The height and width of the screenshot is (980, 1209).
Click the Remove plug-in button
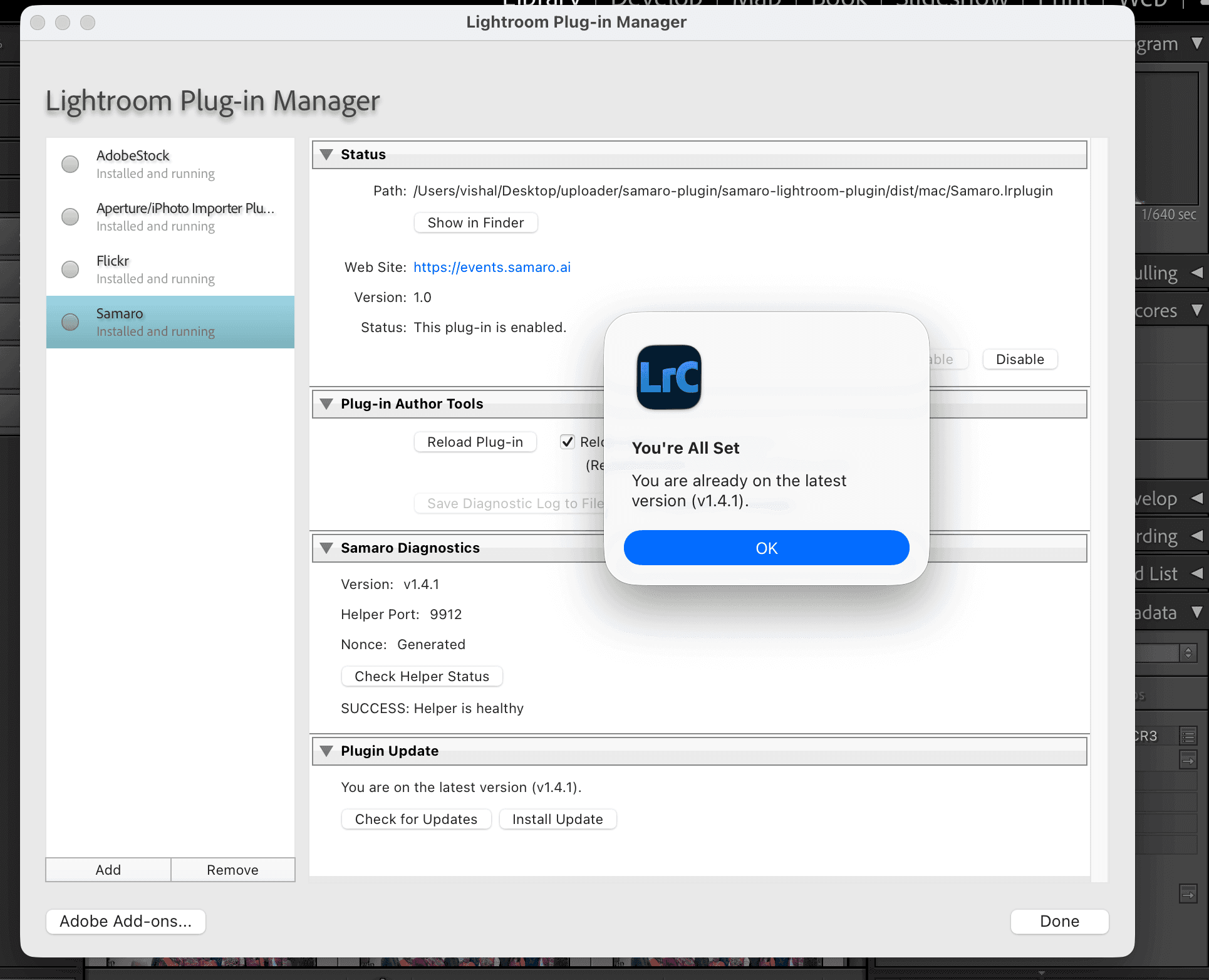click(x=232, y=870)
